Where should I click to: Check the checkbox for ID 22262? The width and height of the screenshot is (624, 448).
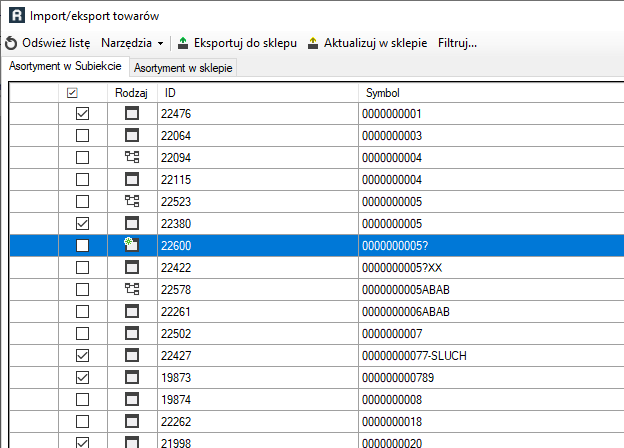pos(82,421)
